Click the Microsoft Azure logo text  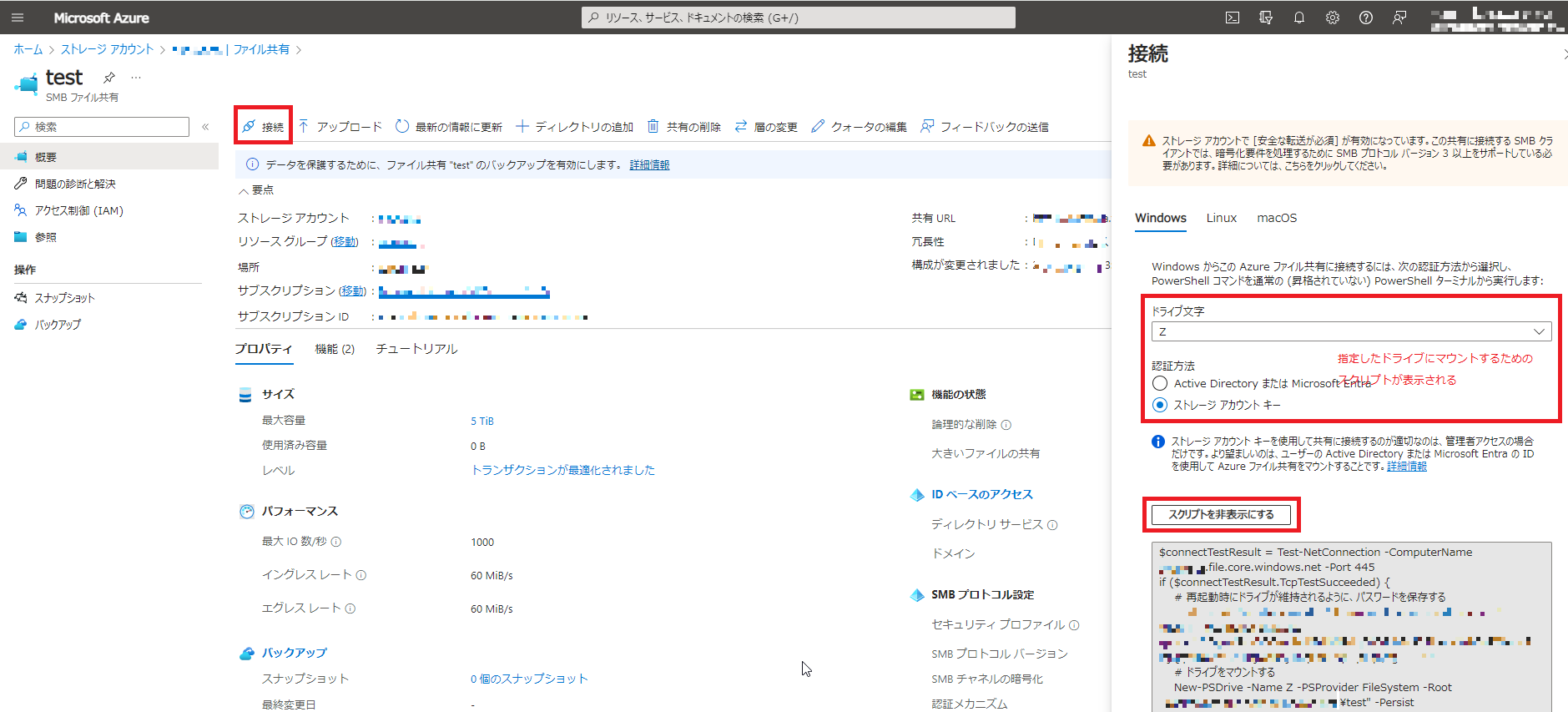click(x=101, y=18)
